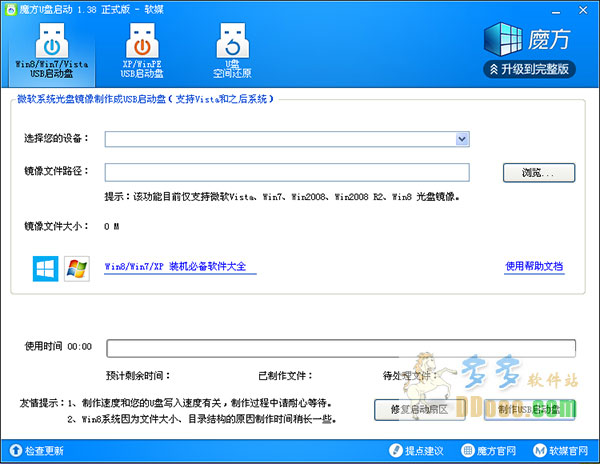The height and width of the screenshot is (464, 600).
Task: Focus the 镜像文件路径 input field
Action: point(287,173)
